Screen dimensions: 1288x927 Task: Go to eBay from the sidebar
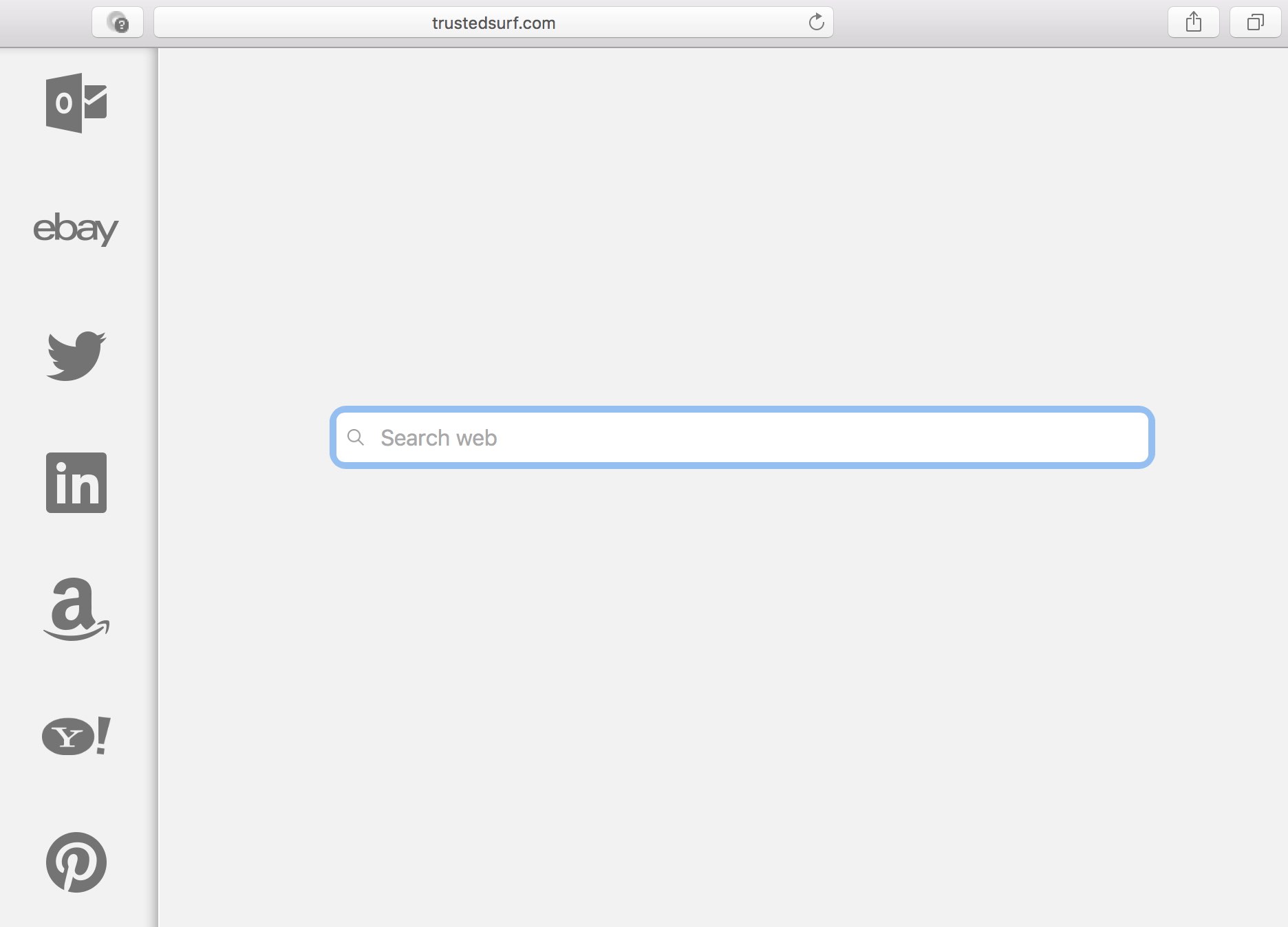76,228
